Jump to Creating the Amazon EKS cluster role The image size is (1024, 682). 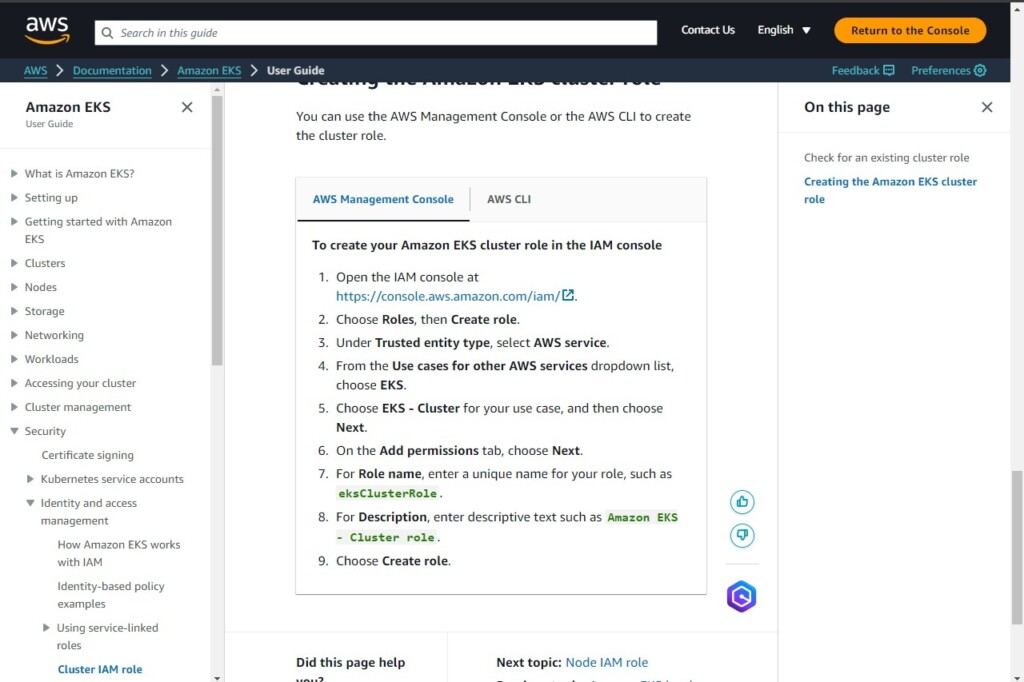pos(890,190)
